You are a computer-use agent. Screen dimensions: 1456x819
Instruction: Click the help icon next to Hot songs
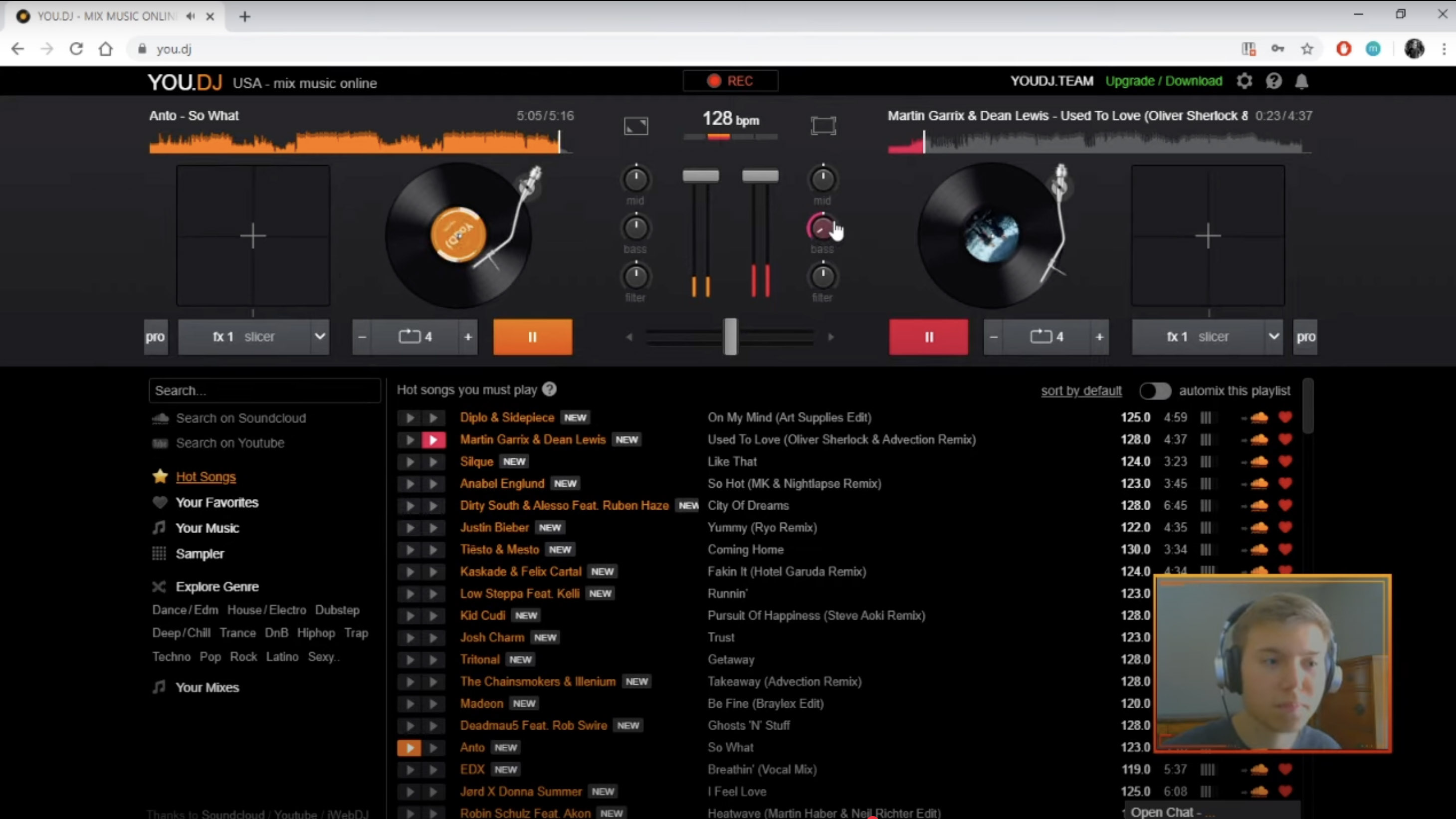click(549, 390)
